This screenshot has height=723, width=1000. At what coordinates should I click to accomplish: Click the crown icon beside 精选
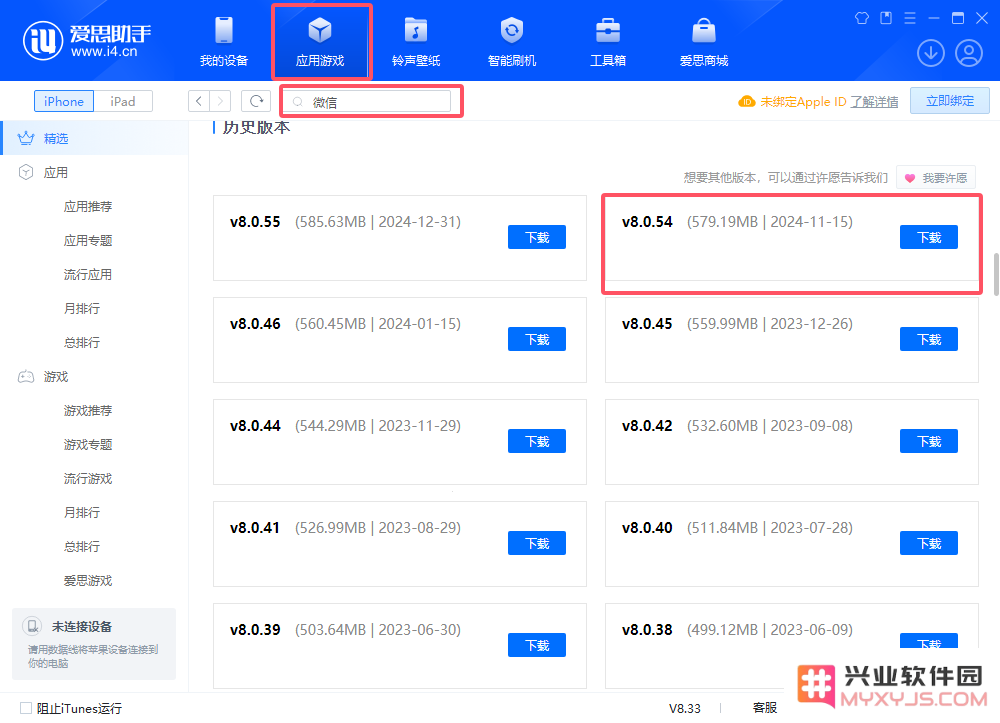[x=26, y=138]
